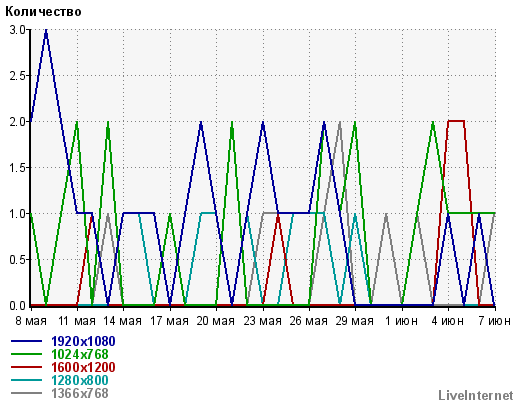The width and height of the screenshot is (520, 405).
Task: Click the 8 мая date label
Action: point(31,321)
